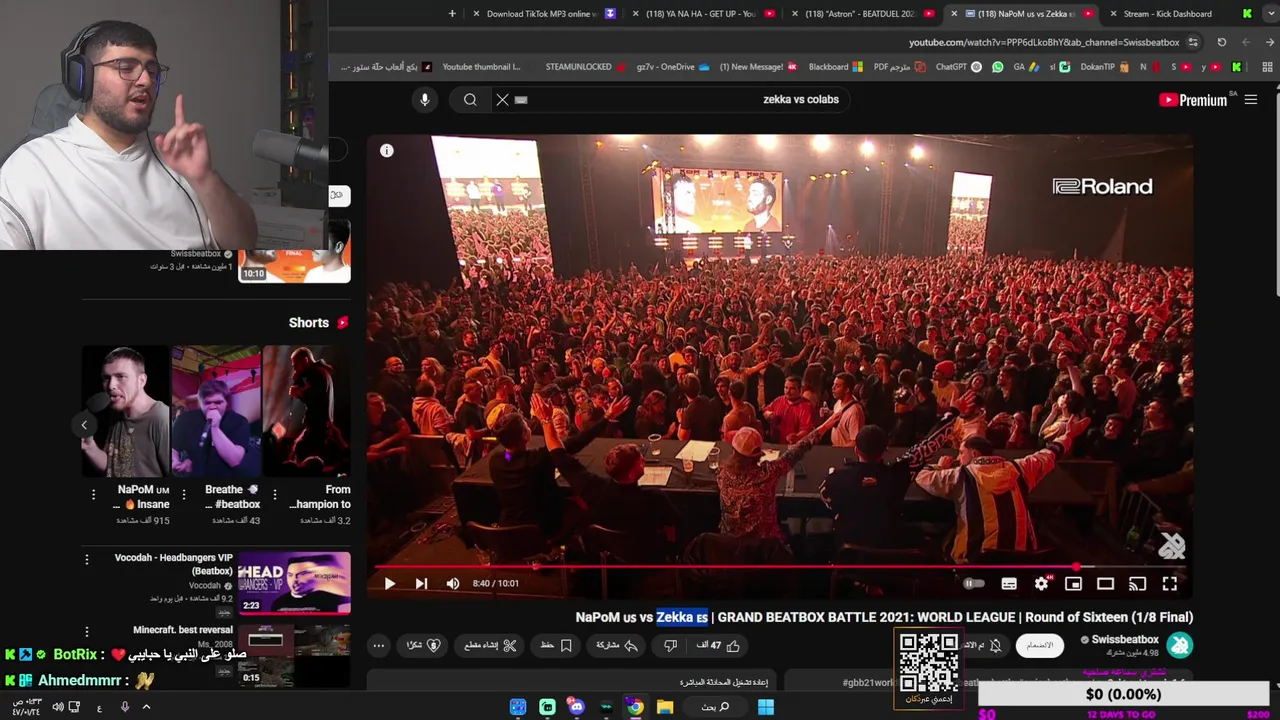Open the ChatGPT bookmark

(958, 67)
